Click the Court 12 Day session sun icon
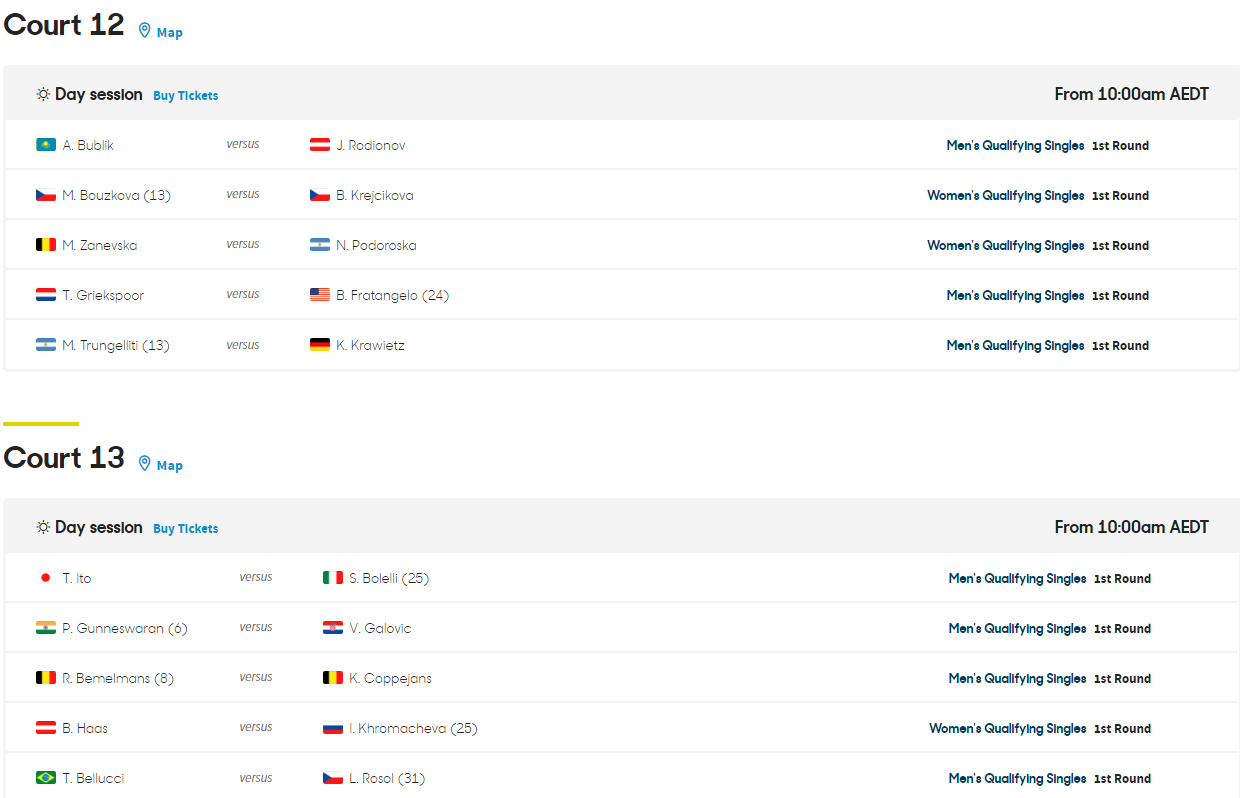The width and height of the screenshot is (1240, 798). coord(43,94)
